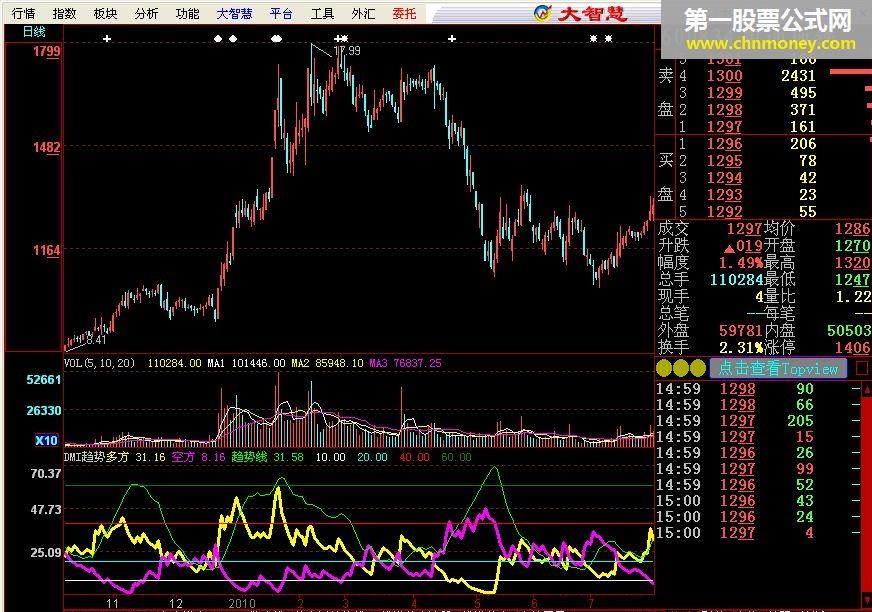This screenshot has width=872, height=612.
Task: Open the 行情 menu
Action: 23,13
